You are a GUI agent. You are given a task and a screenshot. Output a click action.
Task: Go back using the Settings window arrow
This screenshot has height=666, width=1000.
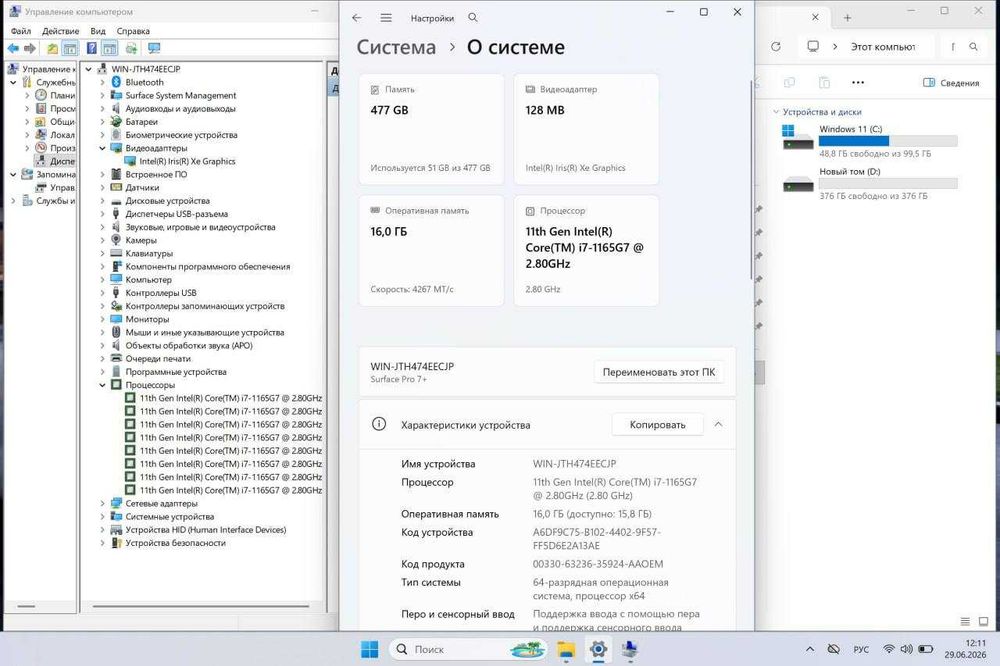(x=357, y=18)
